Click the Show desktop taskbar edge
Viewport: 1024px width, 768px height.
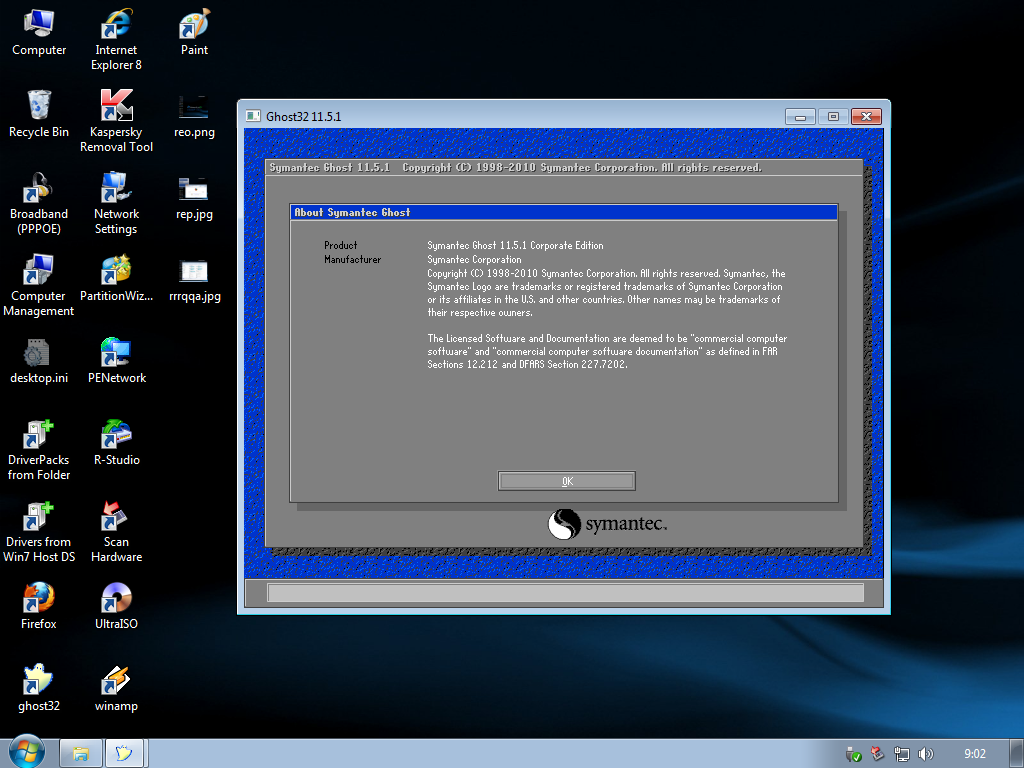(x=1017, y=754)
